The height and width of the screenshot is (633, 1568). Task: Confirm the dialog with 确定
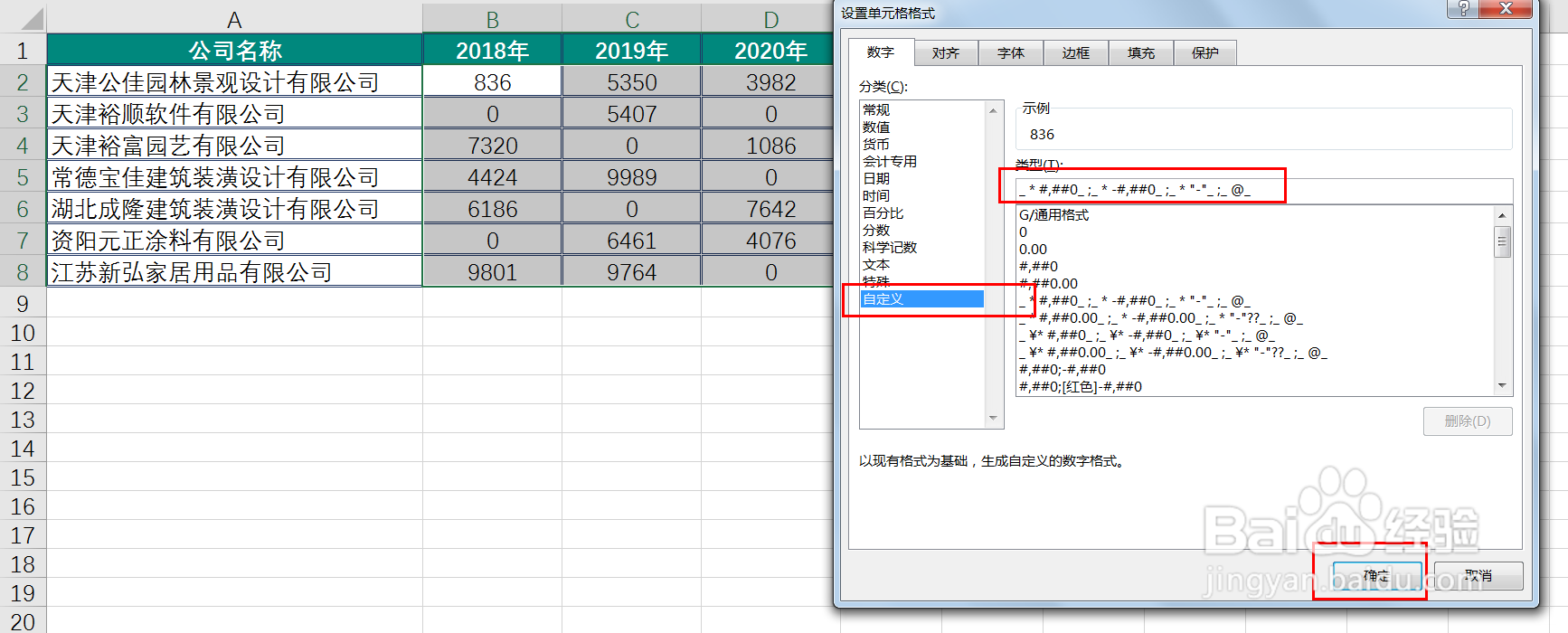(1377, 575)
